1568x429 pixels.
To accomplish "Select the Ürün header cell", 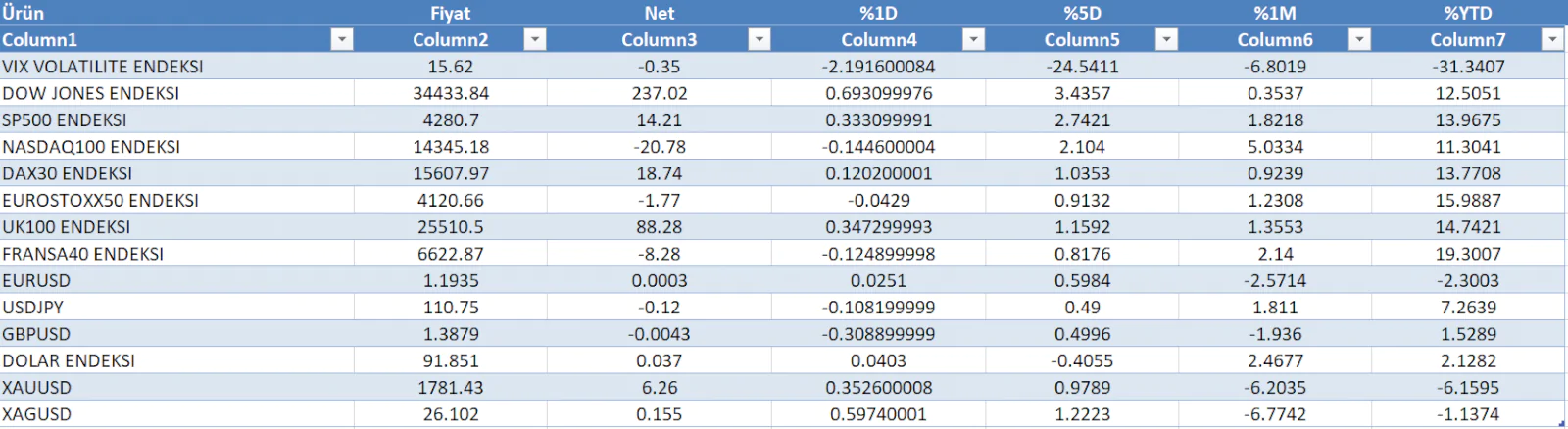I will coord(176,13).
